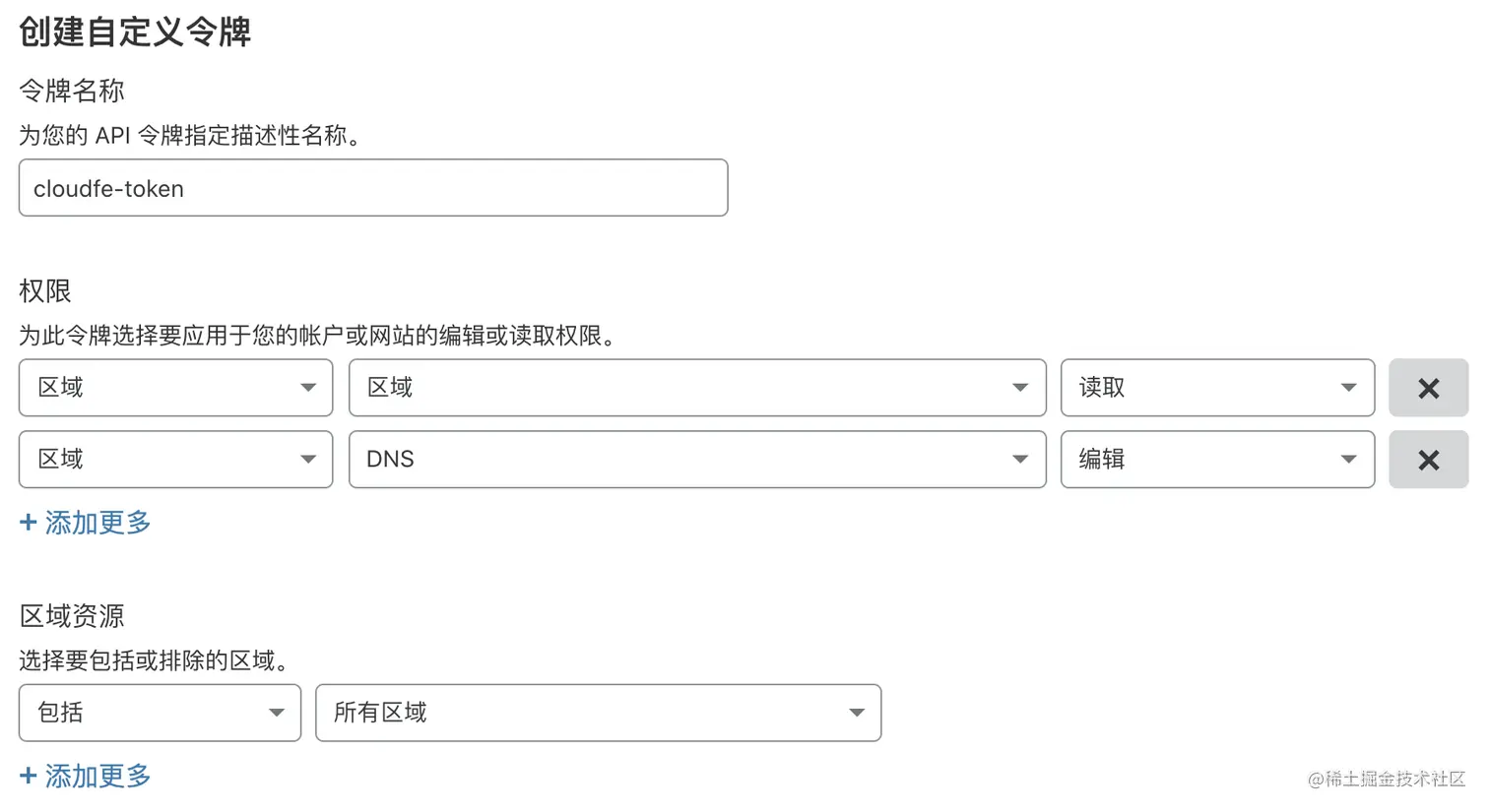Screen dimensions: 1489x812
Task: Open the 编辑 permission level dropdown
Action: [1217, 460]
